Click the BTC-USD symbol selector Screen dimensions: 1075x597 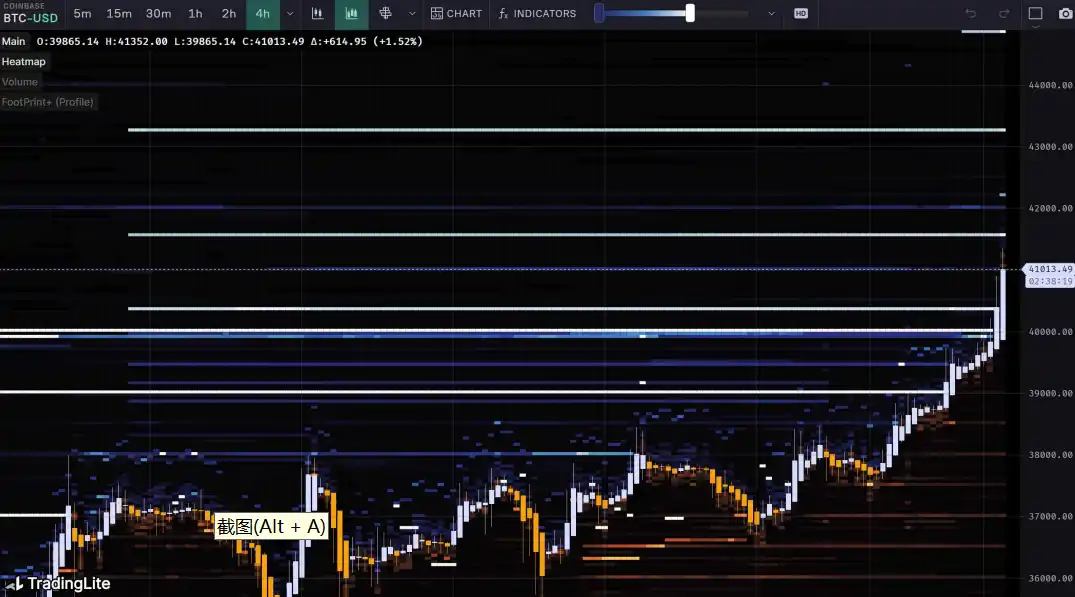click(30, 18)
